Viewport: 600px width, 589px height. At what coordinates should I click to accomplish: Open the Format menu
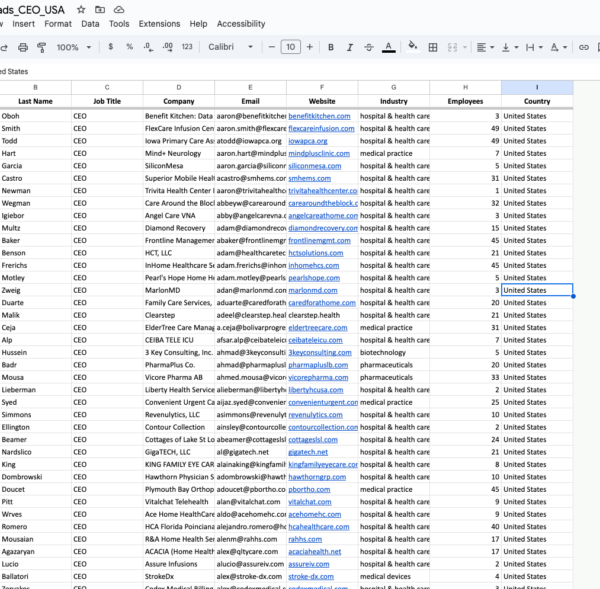click(x=58, y=24)
